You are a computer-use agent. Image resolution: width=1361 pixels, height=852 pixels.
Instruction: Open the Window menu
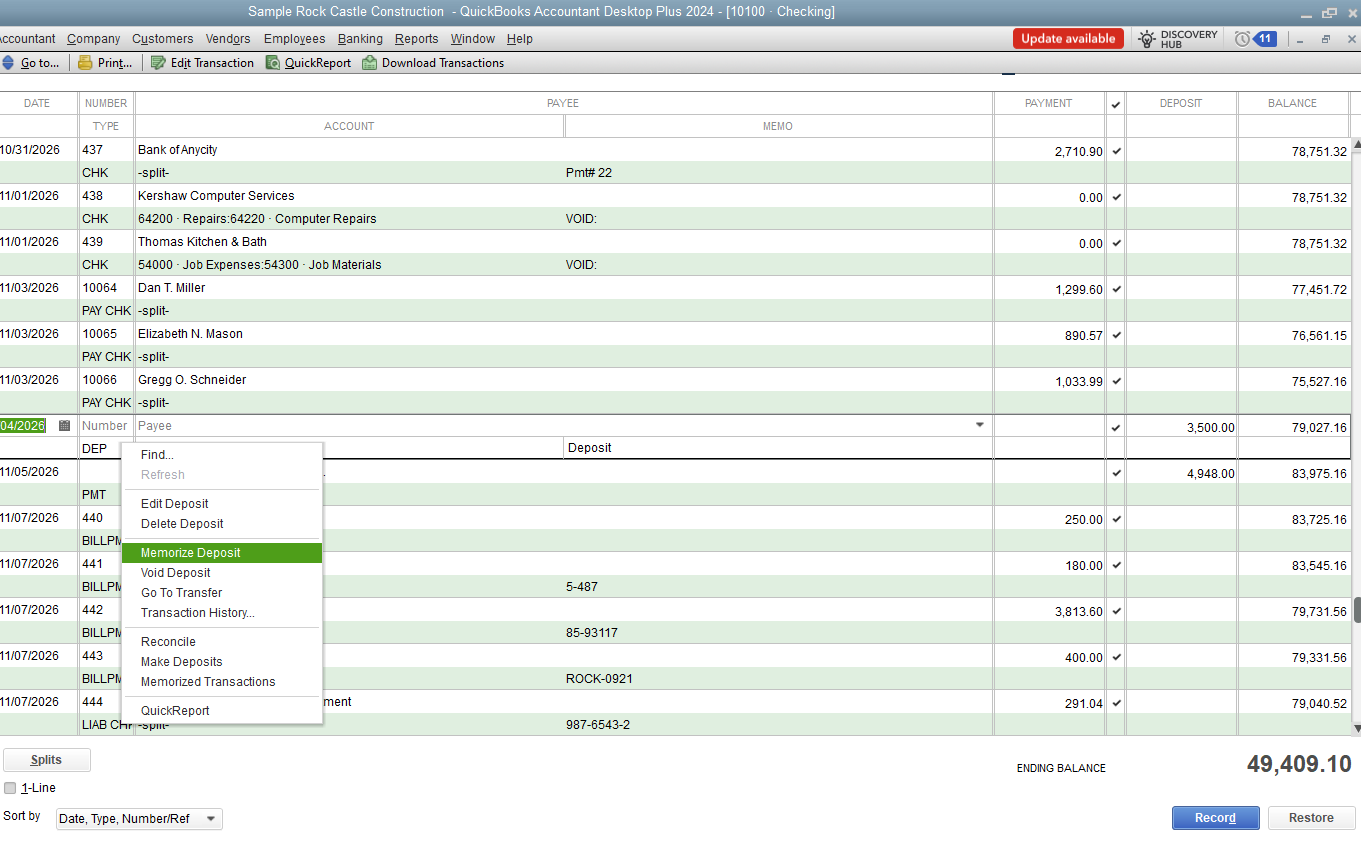pos(473,39)
